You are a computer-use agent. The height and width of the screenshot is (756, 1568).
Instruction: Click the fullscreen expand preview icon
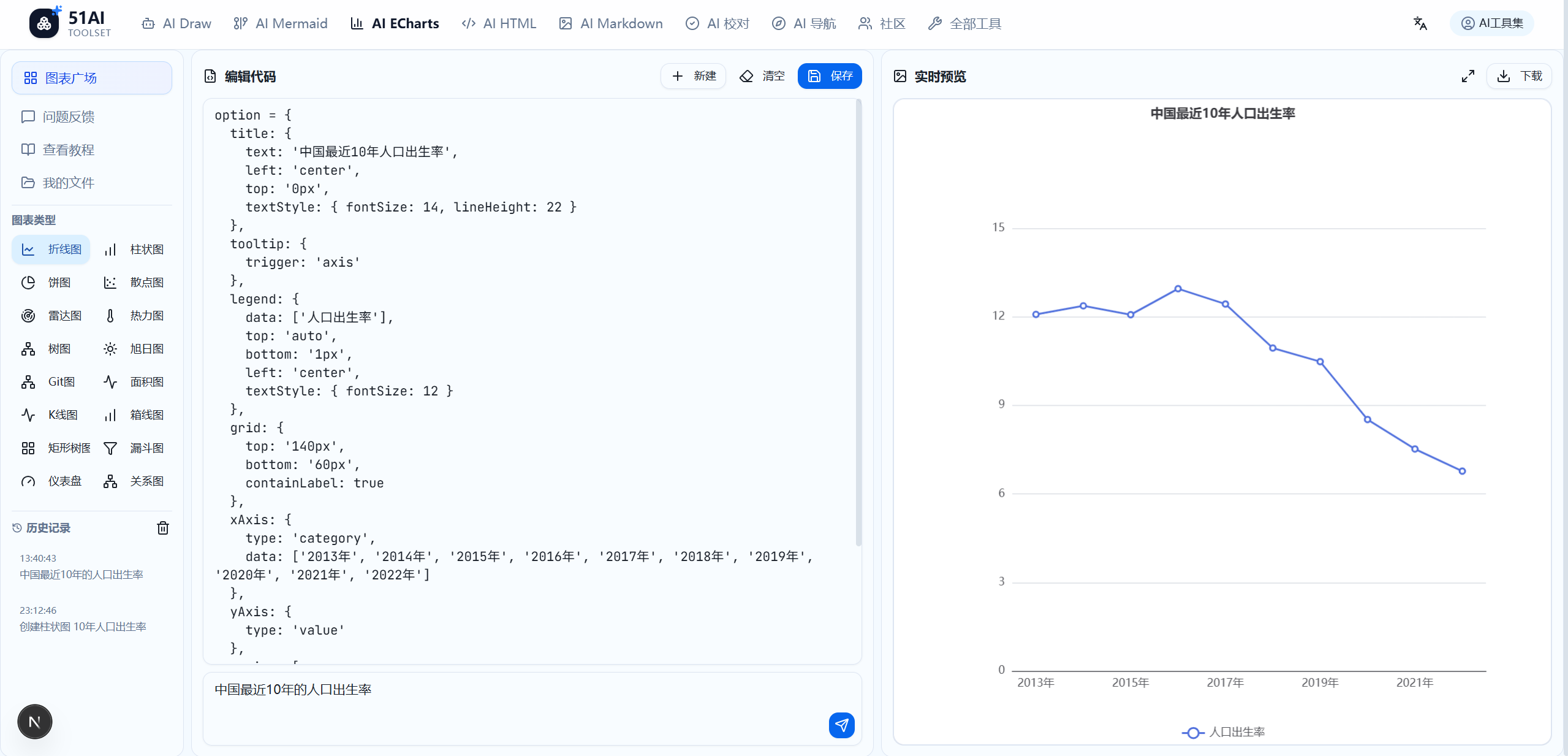(1468, 76)
